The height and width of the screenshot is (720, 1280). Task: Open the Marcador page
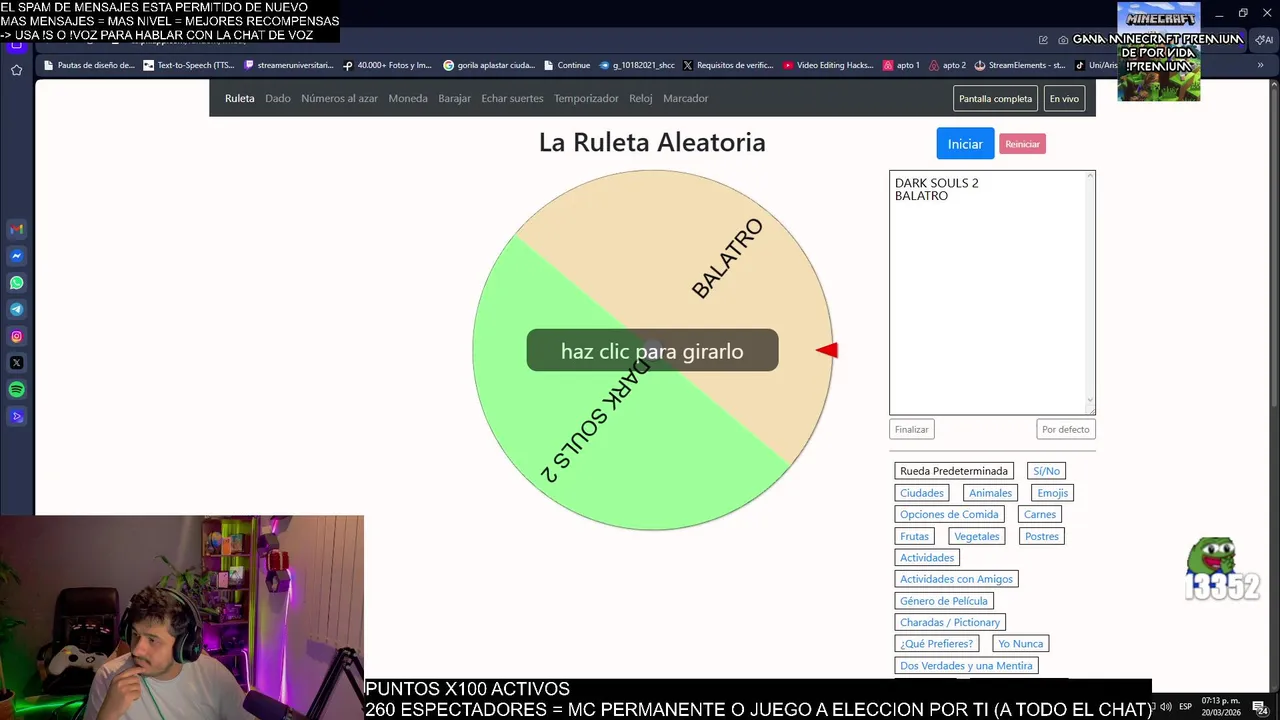point(685,98)
